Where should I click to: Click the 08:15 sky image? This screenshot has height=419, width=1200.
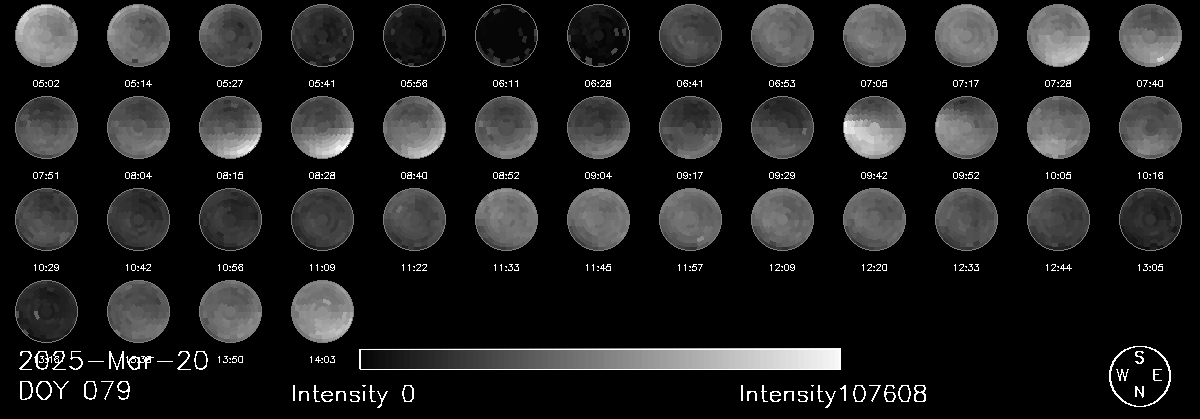(231, 129)
